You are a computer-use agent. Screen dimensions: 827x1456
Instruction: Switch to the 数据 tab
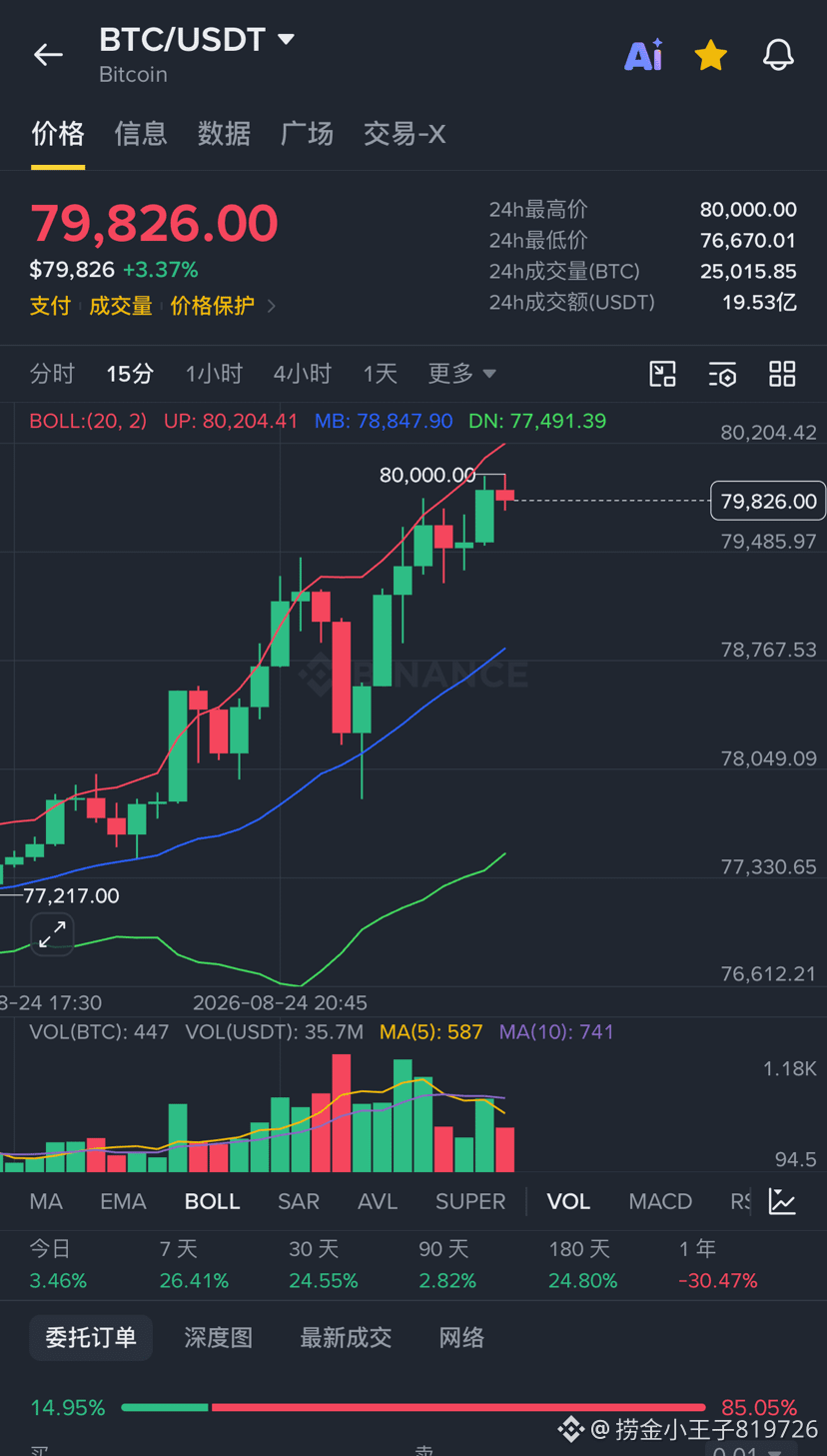pos(224,134)
